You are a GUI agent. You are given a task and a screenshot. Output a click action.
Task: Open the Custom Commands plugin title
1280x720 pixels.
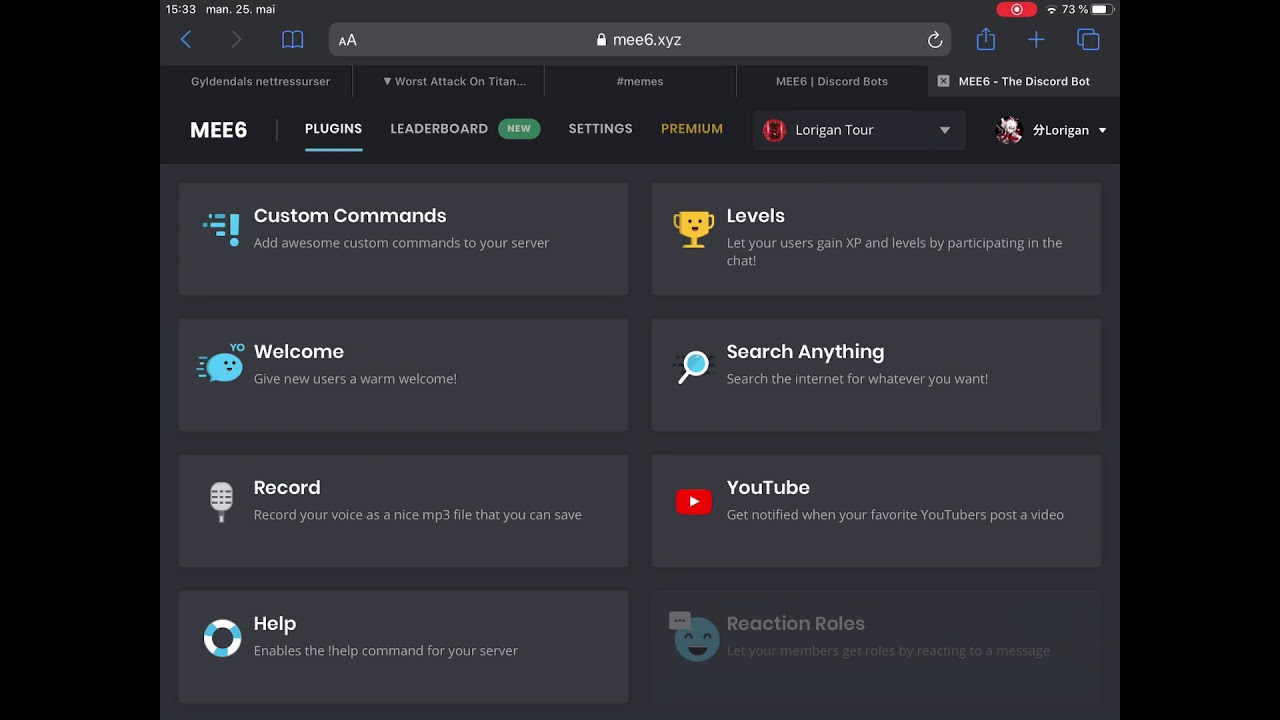pyautogui.click(x=350, y=216)
